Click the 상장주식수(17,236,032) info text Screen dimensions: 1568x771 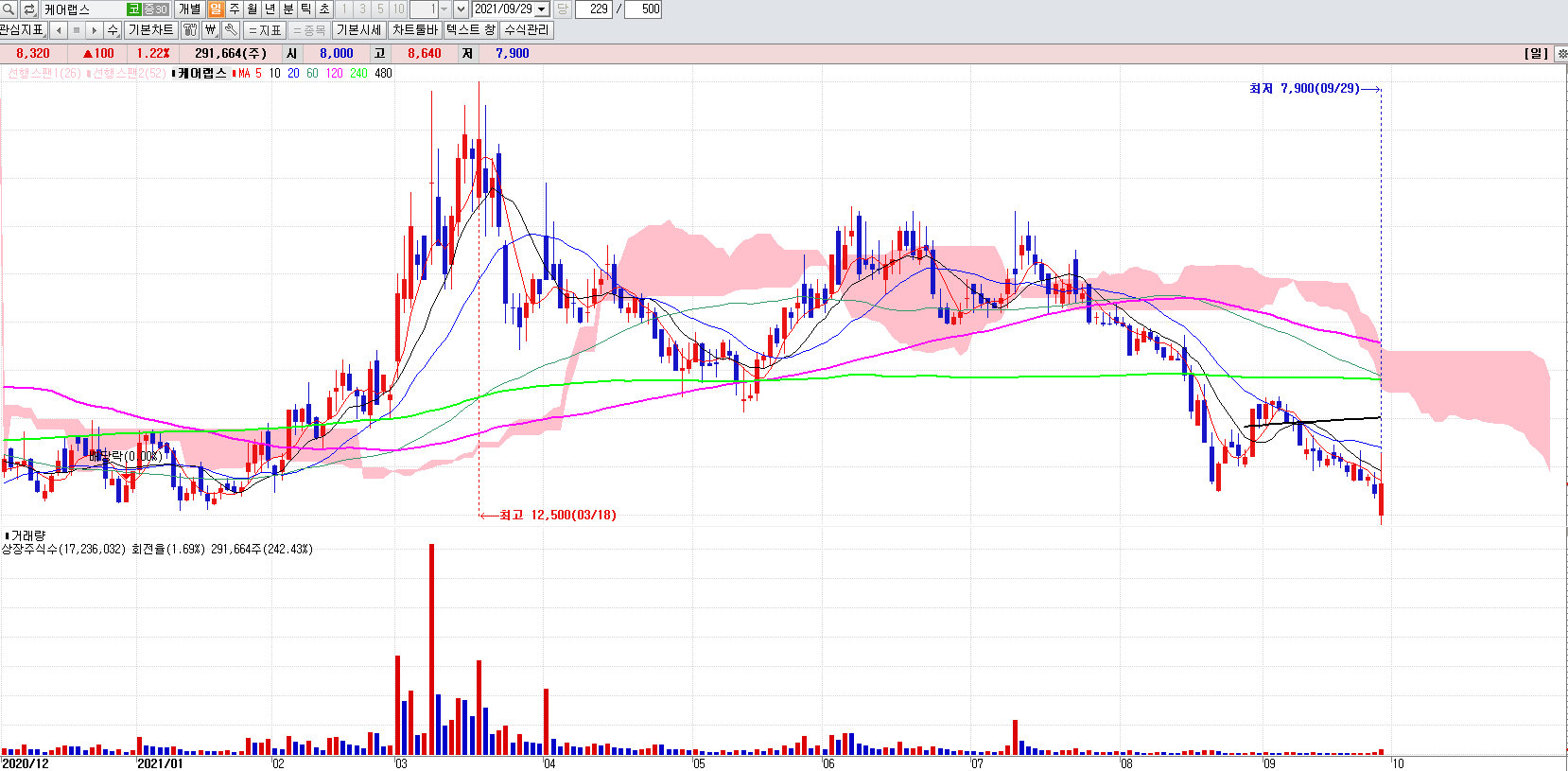click(x=63, y=549)
